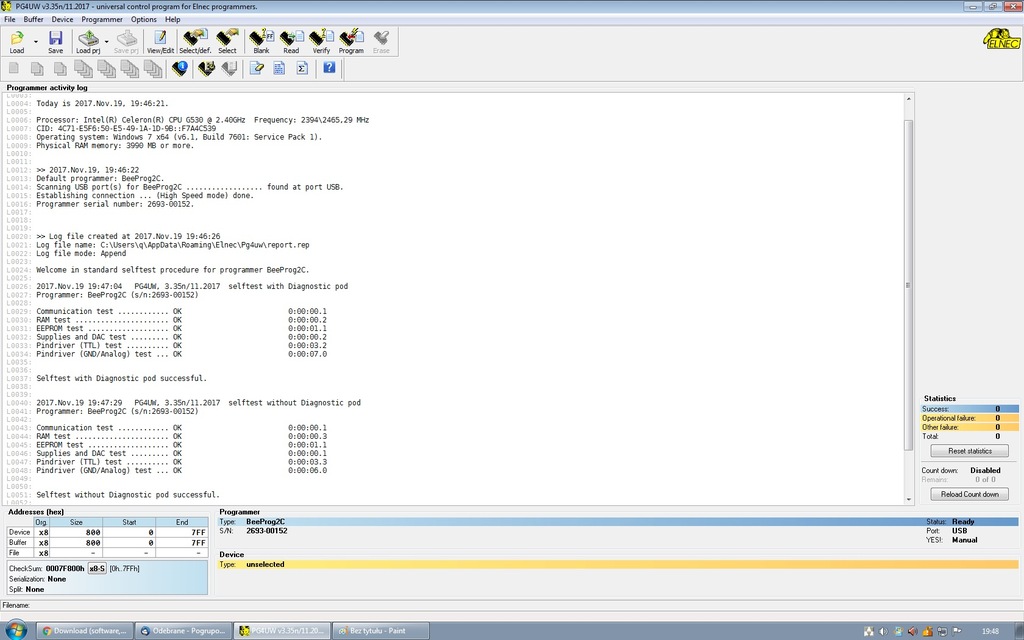Screen dimensions: 1024x640
Task: Click the Elnec logo in top right
Action: (x=1001, y=39)
